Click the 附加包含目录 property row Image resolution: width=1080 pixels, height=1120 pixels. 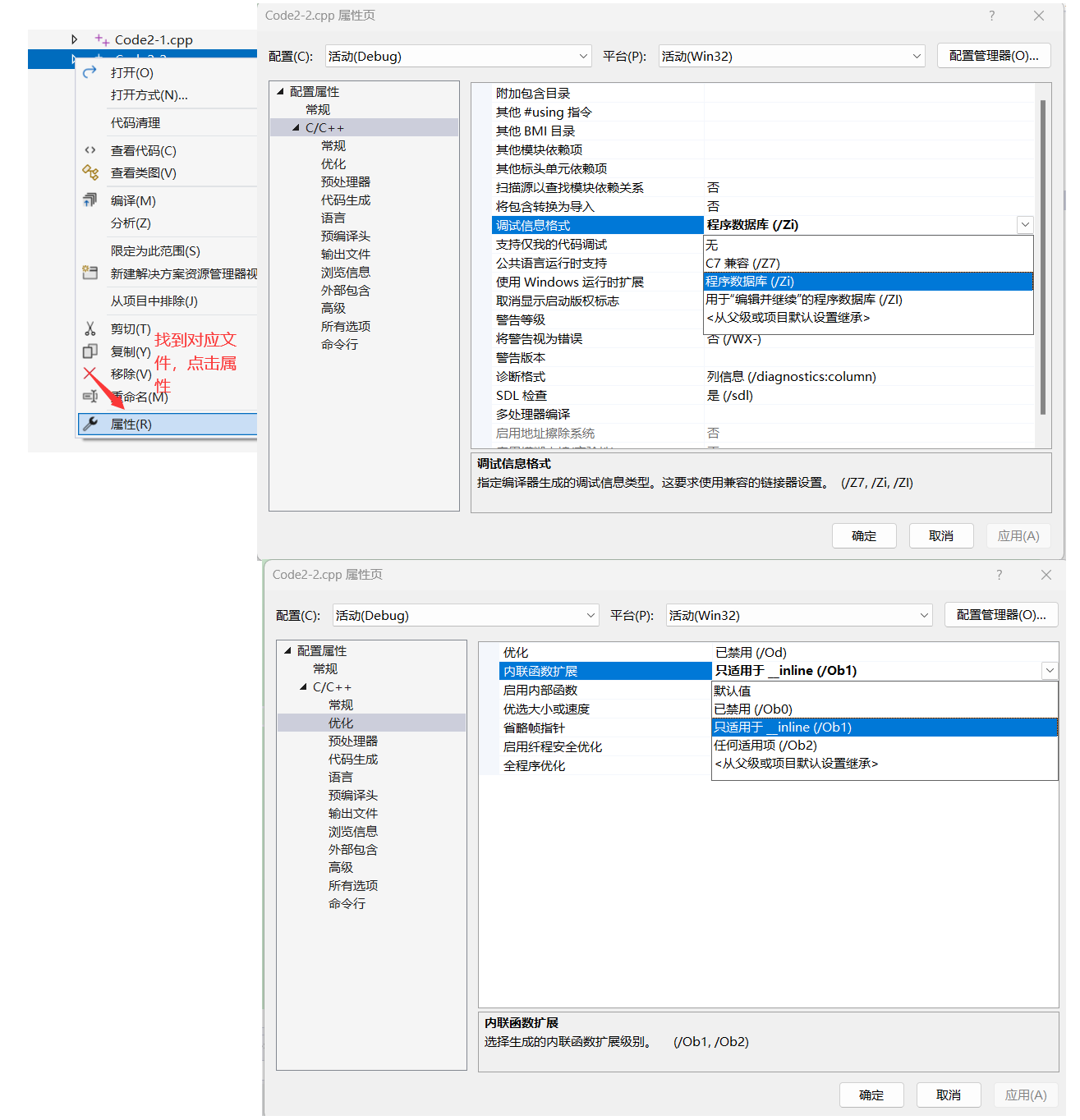click(763, 94)
